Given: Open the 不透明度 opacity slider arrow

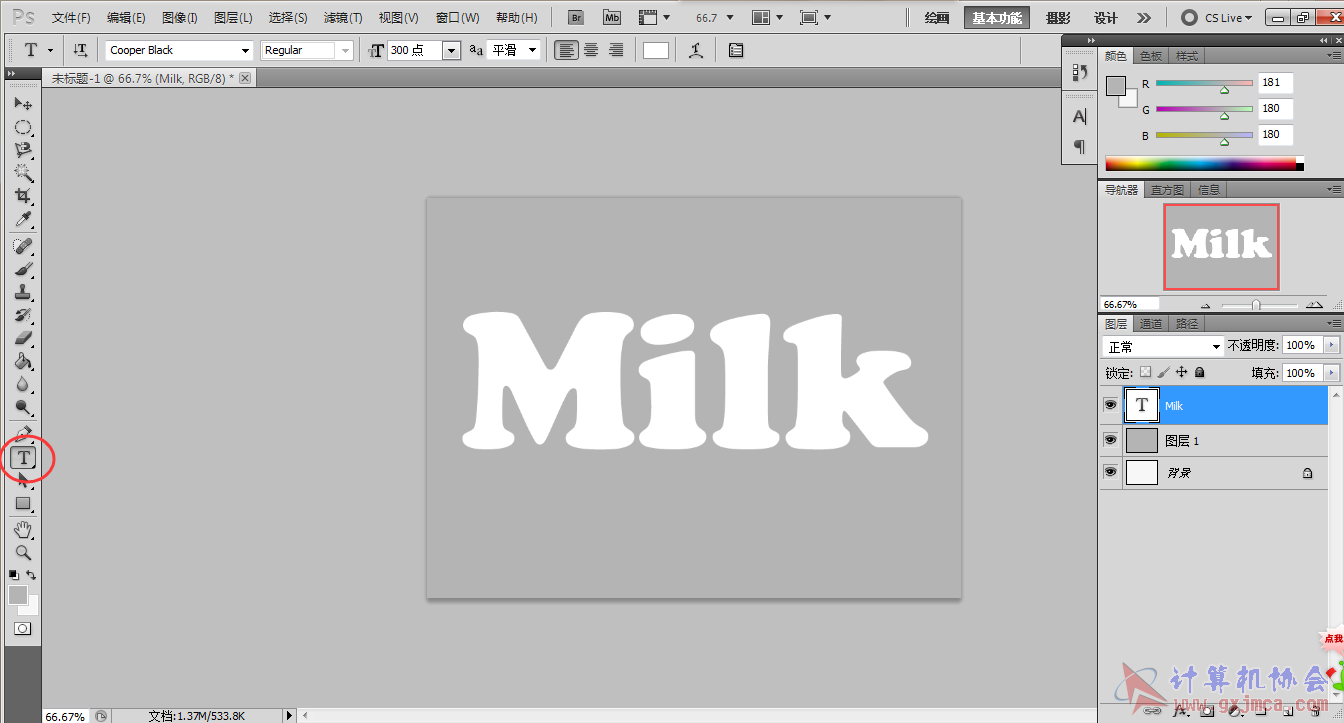Looking at the screenshot, I should coord(1331,345).
